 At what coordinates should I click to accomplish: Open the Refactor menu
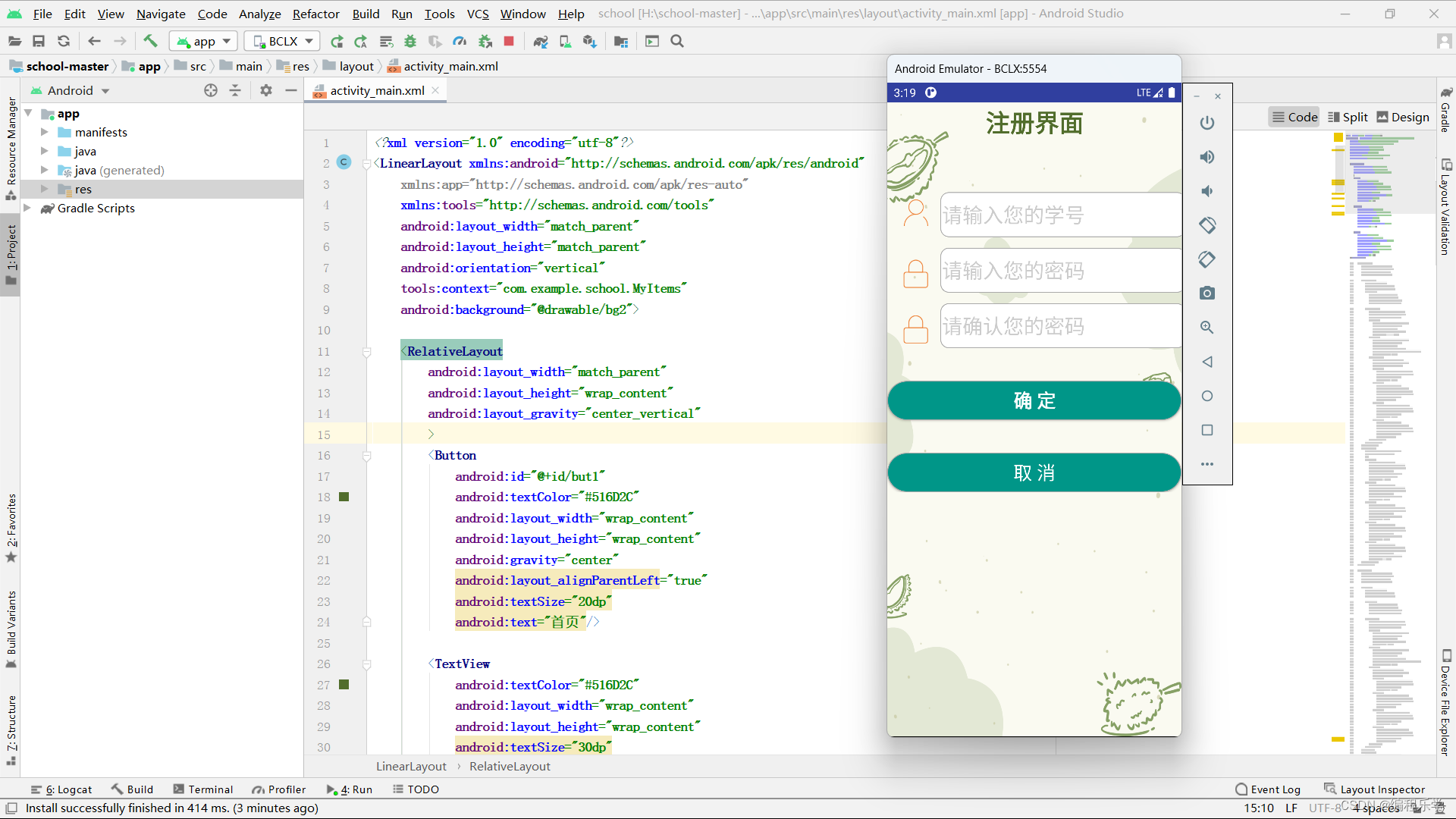[x=315, y=14]
